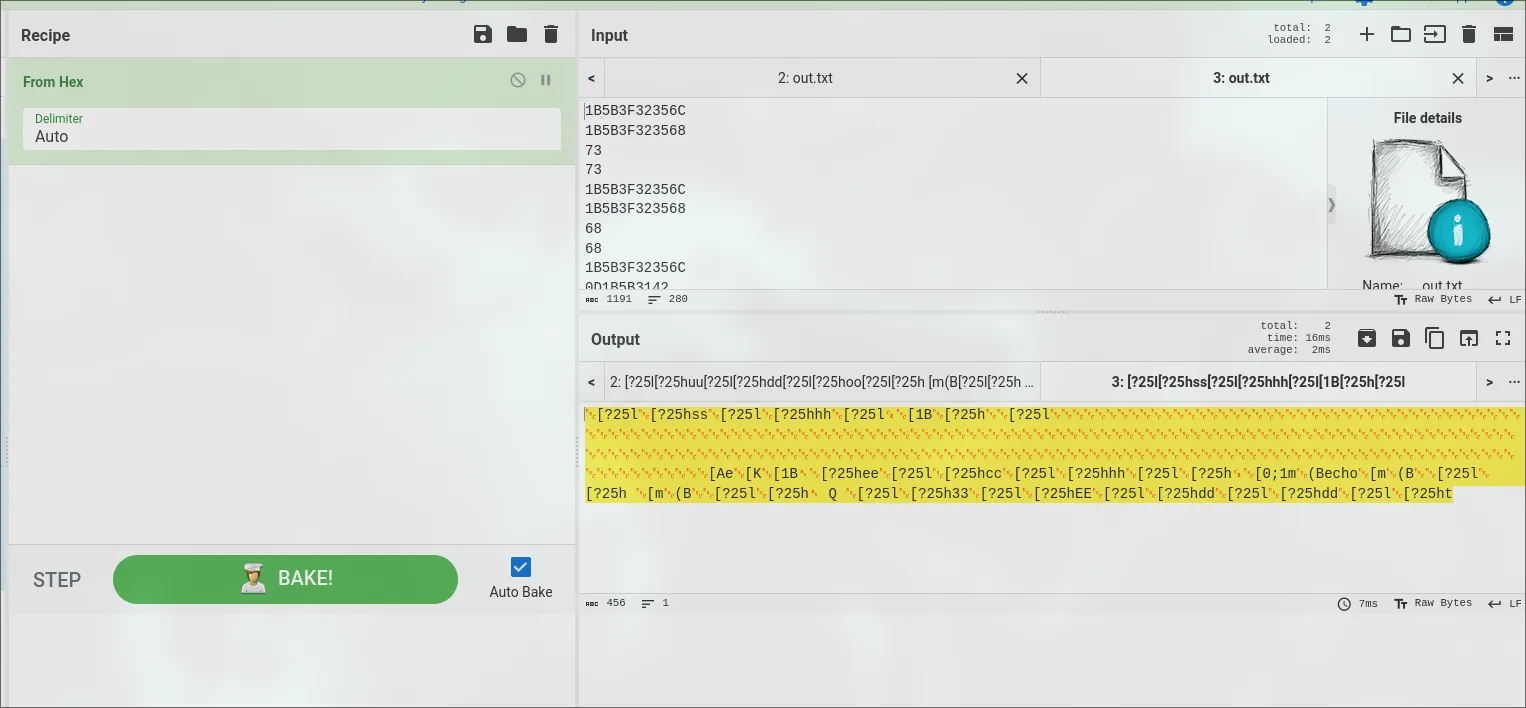Clear the input and output with the trash icon
Viewport: 1526px width, 708px height.
(x=1469, y=35)
